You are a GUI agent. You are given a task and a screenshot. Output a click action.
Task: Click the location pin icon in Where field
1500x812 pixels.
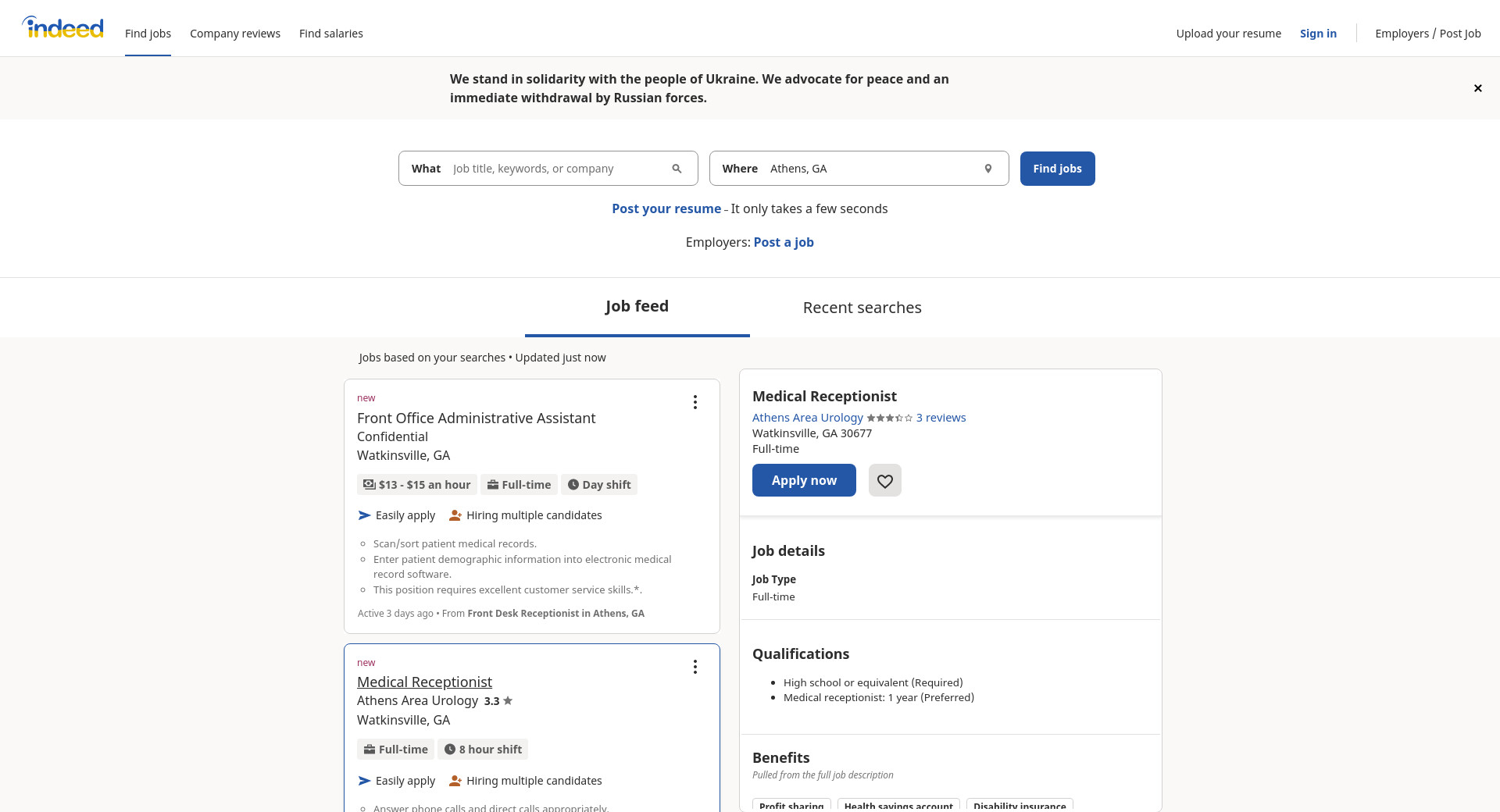click(987, 169)
